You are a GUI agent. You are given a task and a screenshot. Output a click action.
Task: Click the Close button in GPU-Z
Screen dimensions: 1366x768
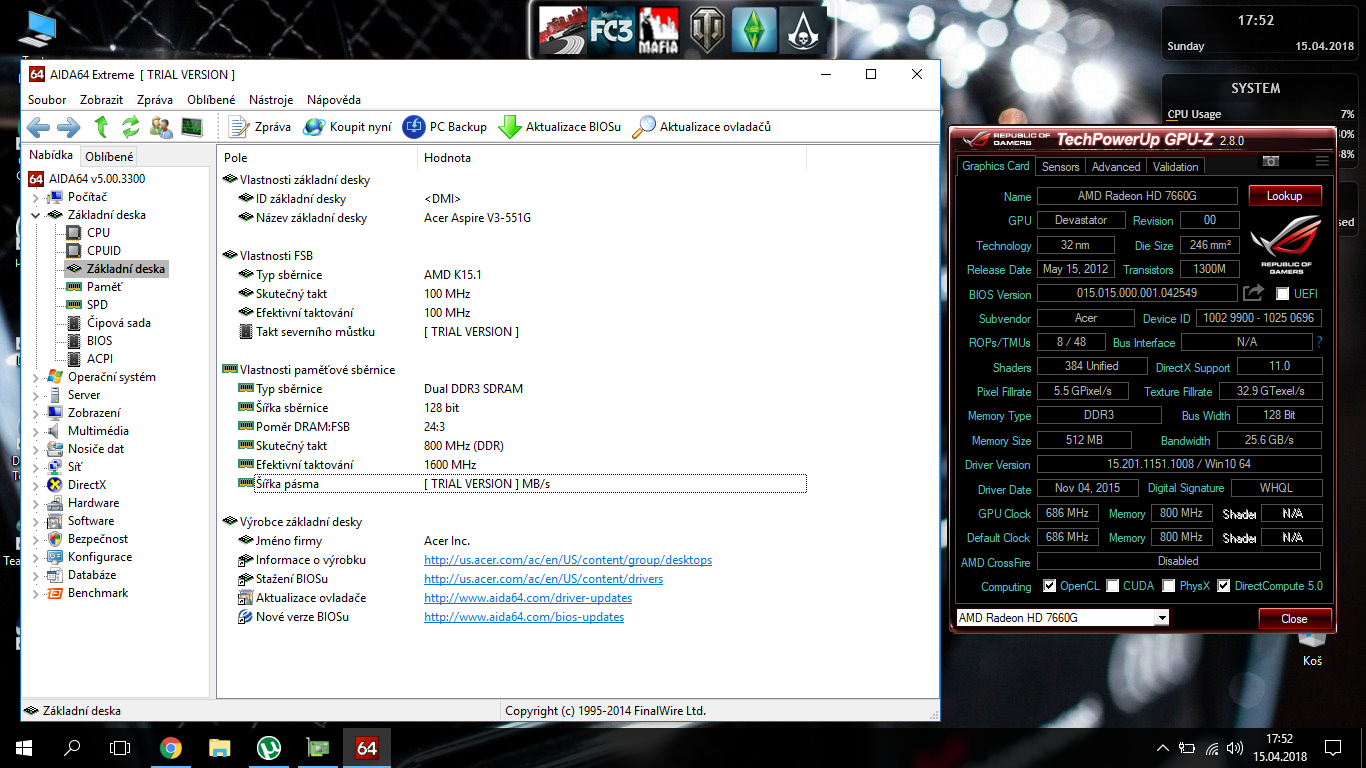point(1294,619)
